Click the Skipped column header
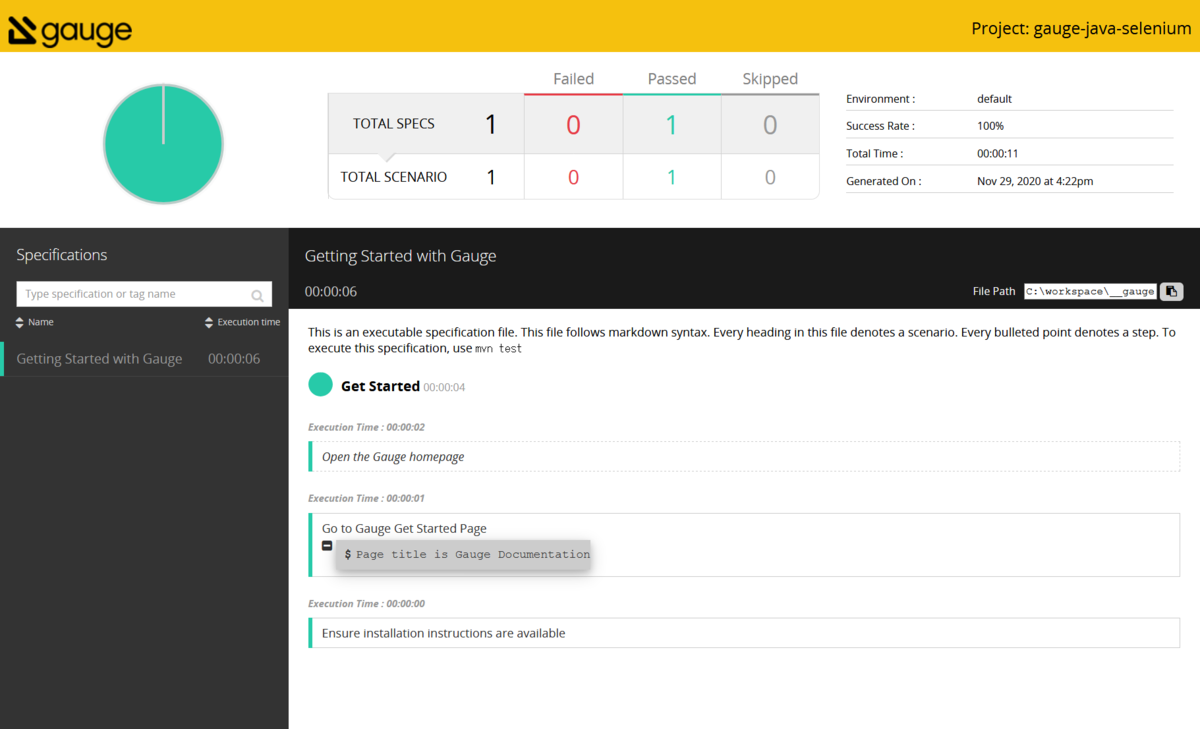Viewport: 1200px width, 729px height. [770, 79]
